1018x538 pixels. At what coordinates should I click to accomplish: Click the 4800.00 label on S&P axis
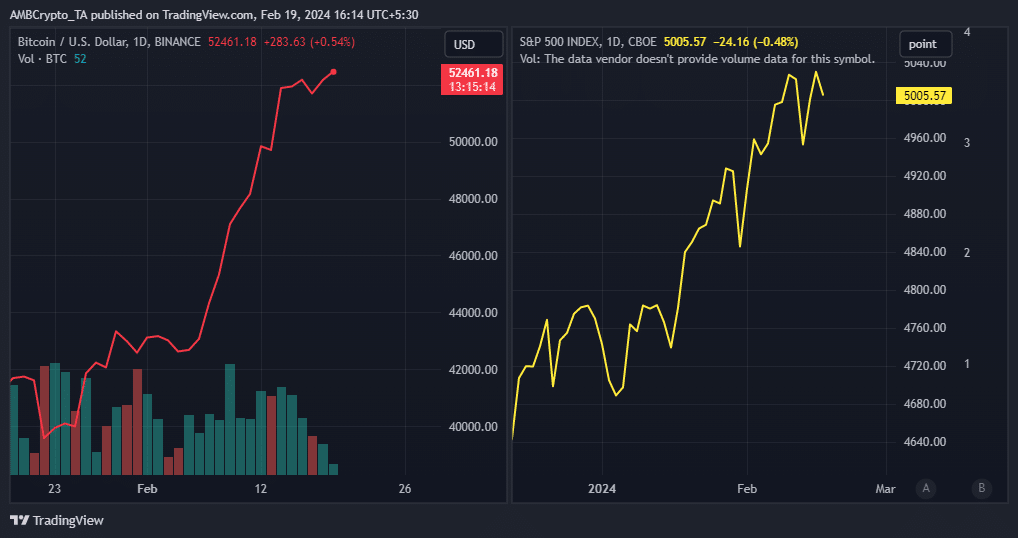[925, 290]
